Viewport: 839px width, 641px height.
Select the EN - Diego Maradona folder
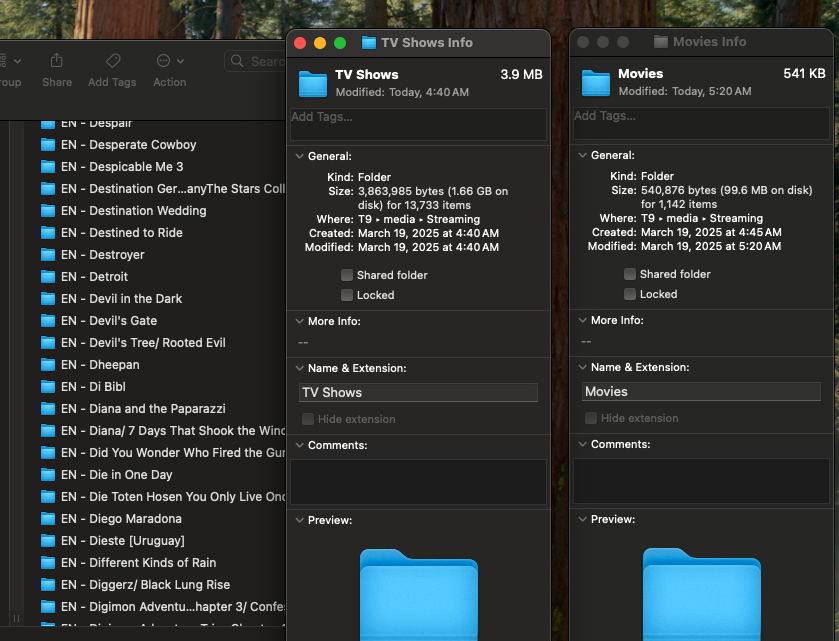coord(121,519)
